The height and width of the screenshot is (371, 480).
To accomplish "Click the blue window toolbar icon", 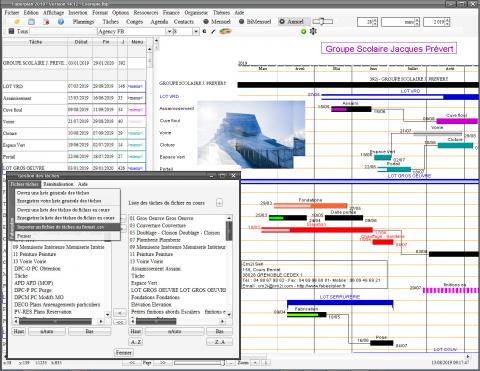I will point(31,22).
